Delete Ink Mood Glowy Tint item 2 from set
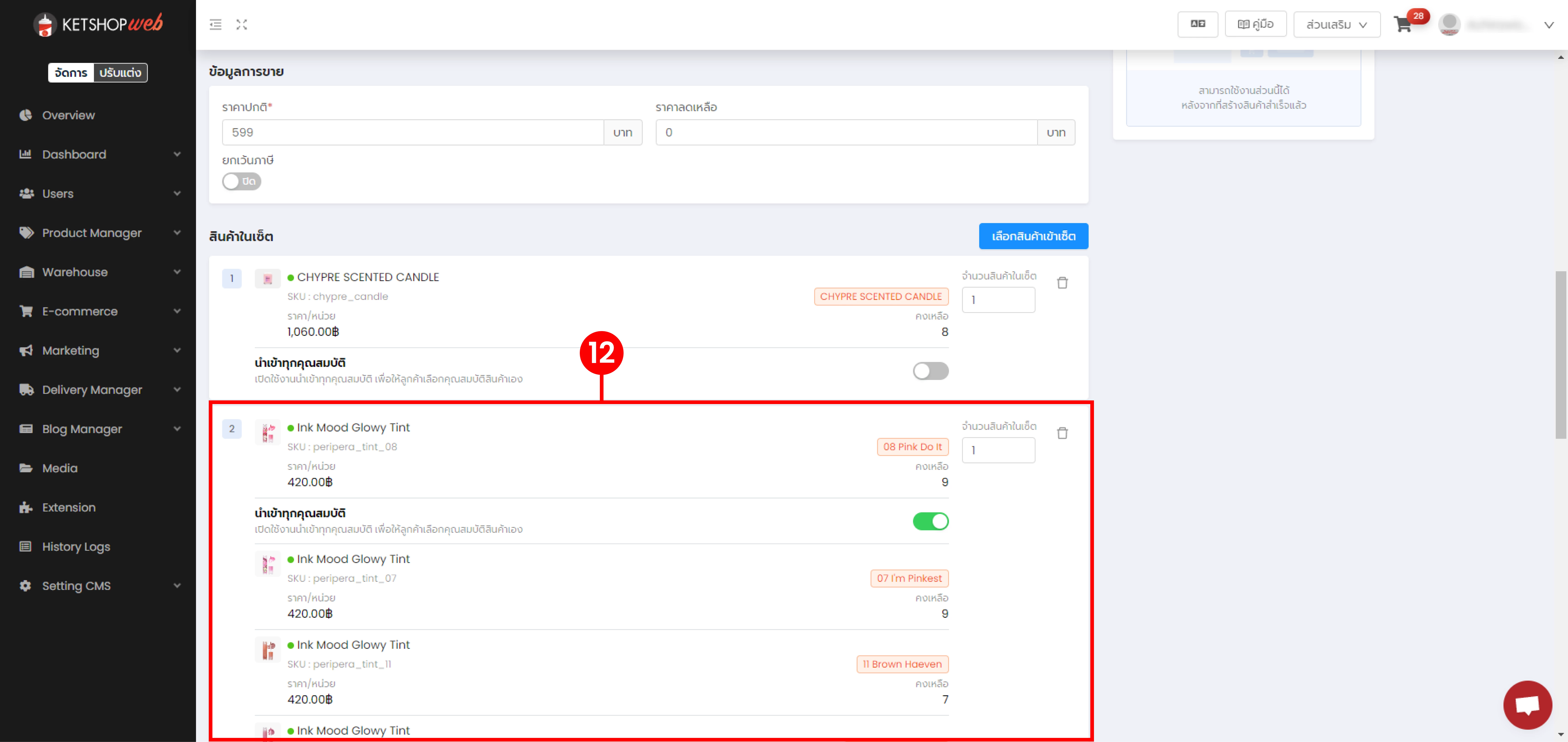The height and width of the screenshot is (742, 1568). pos(1063,433)
